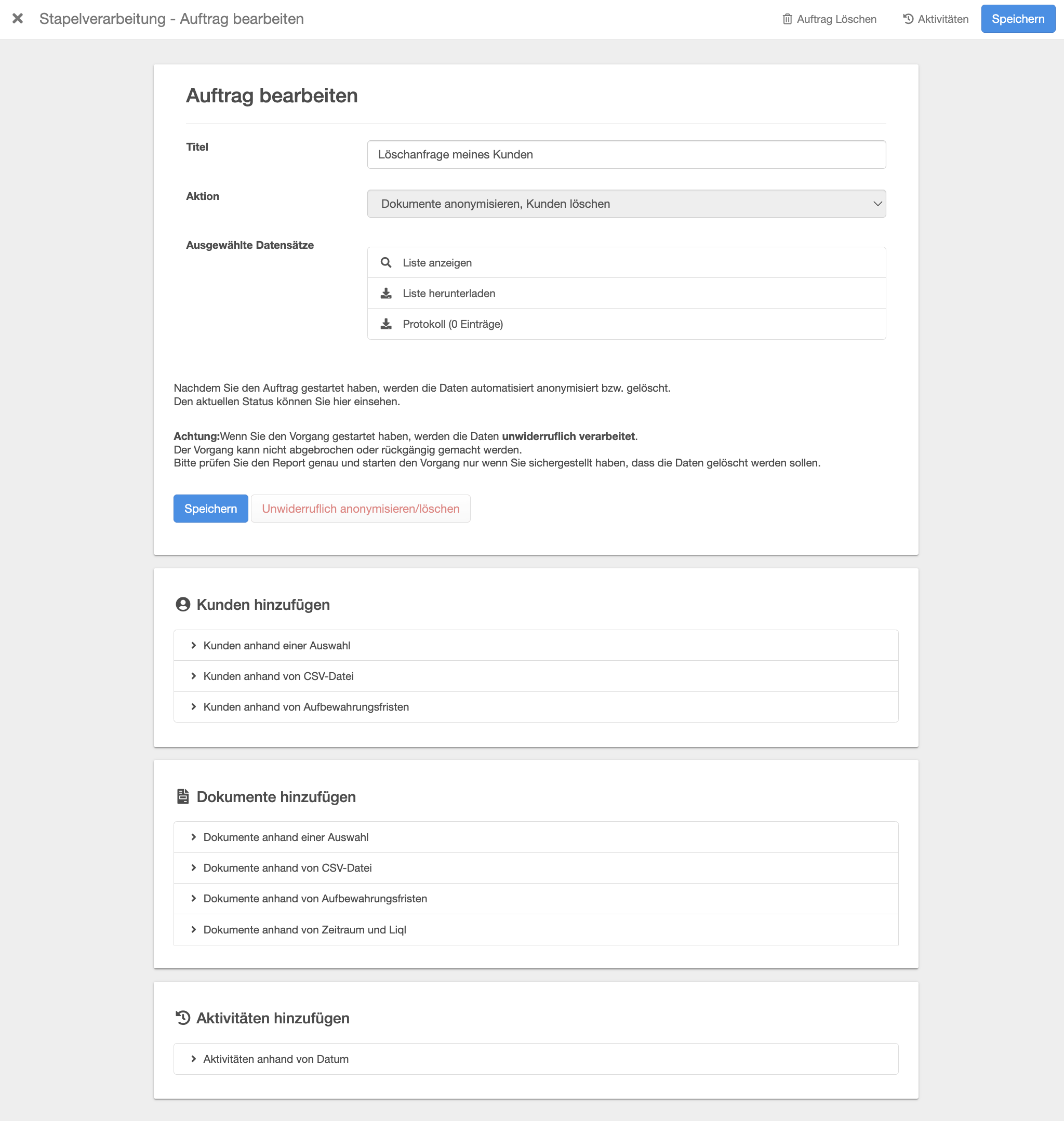Open the Aktion dropdown
1064x1121 pixels.
[626, 204]
